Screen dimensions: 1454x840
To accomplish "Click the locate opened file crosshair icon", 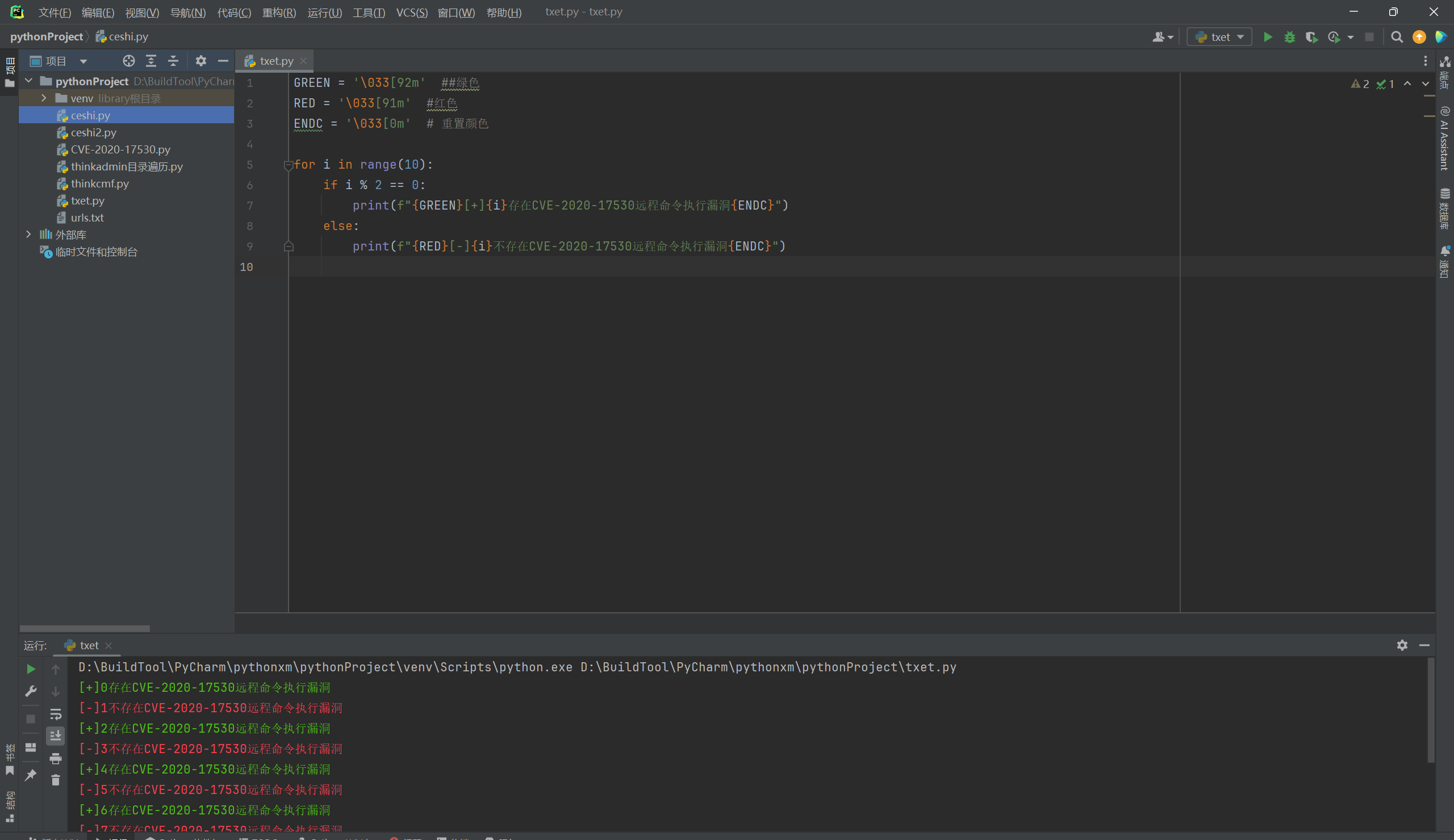I will [x=128, y=61].
